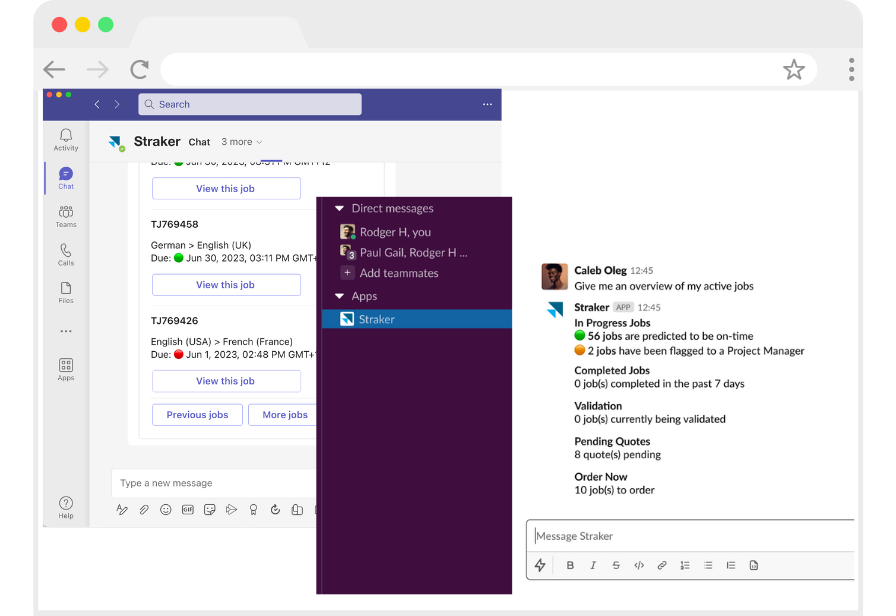Click the Message Straker input field
Screen dimensions: 896x616
point(690,536)
